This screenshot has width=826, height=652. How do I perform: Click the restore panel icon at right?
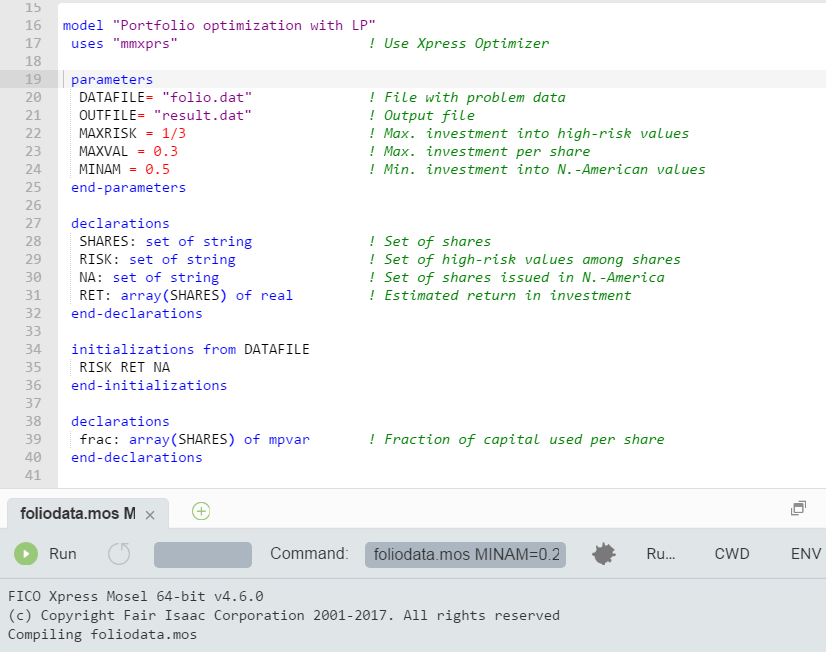click(799, 508)
